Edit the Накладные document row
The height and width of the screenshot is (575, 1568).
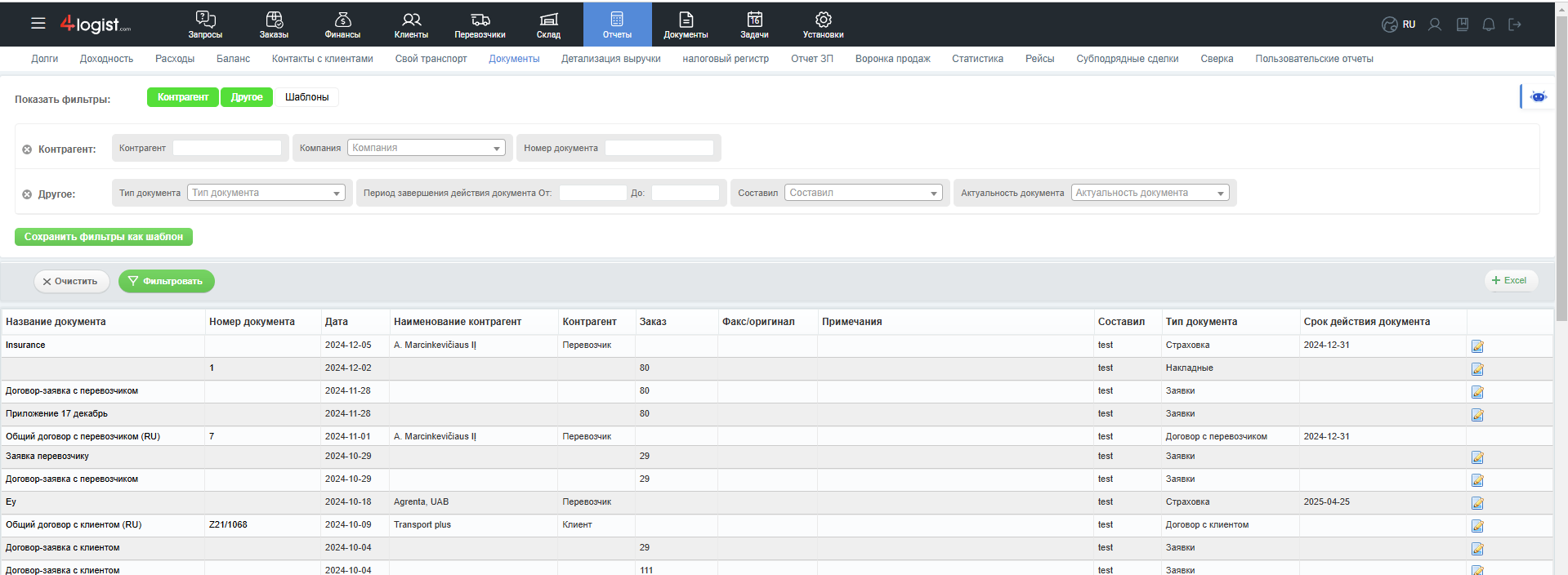coord(1477,369)
